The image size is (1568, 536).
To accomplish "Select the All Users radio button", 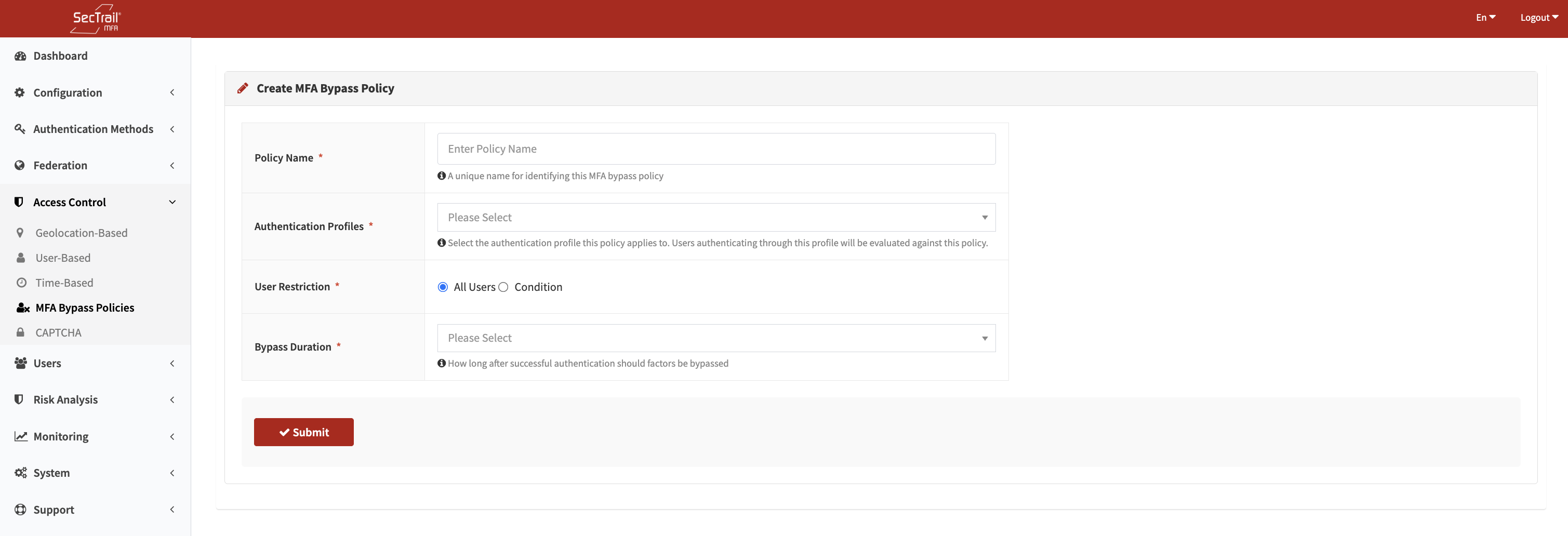I will [443, 287].
